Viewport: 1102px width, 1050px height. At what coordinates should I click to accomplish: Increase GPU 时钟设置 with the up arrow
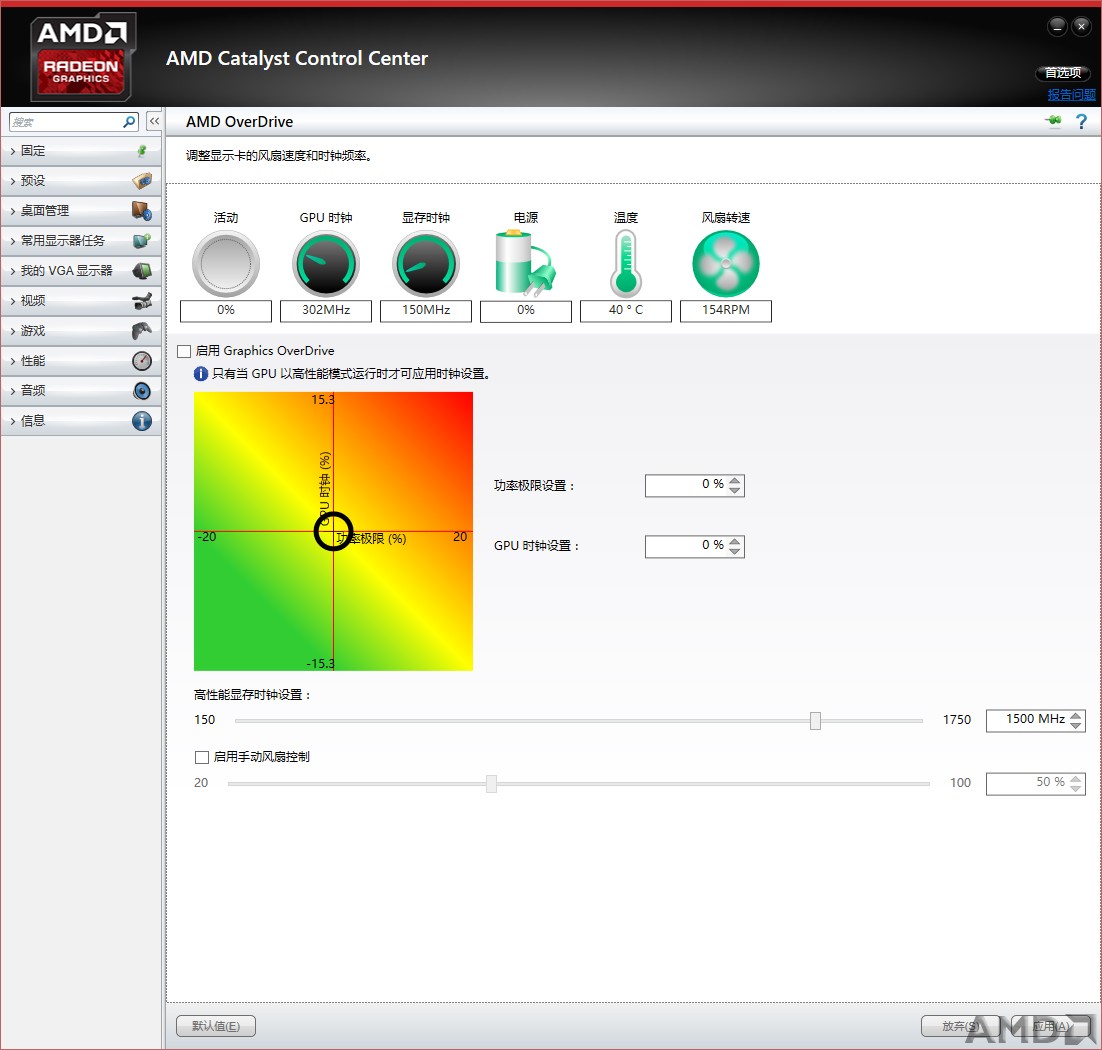point(734,542)
